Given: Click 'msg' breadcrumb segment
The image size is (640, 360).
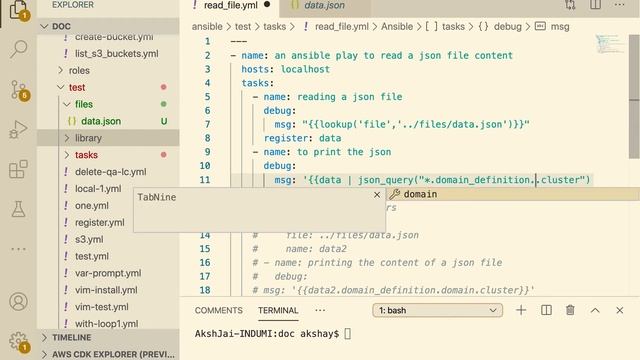Looking at the screenshot, I should [560, 27].
